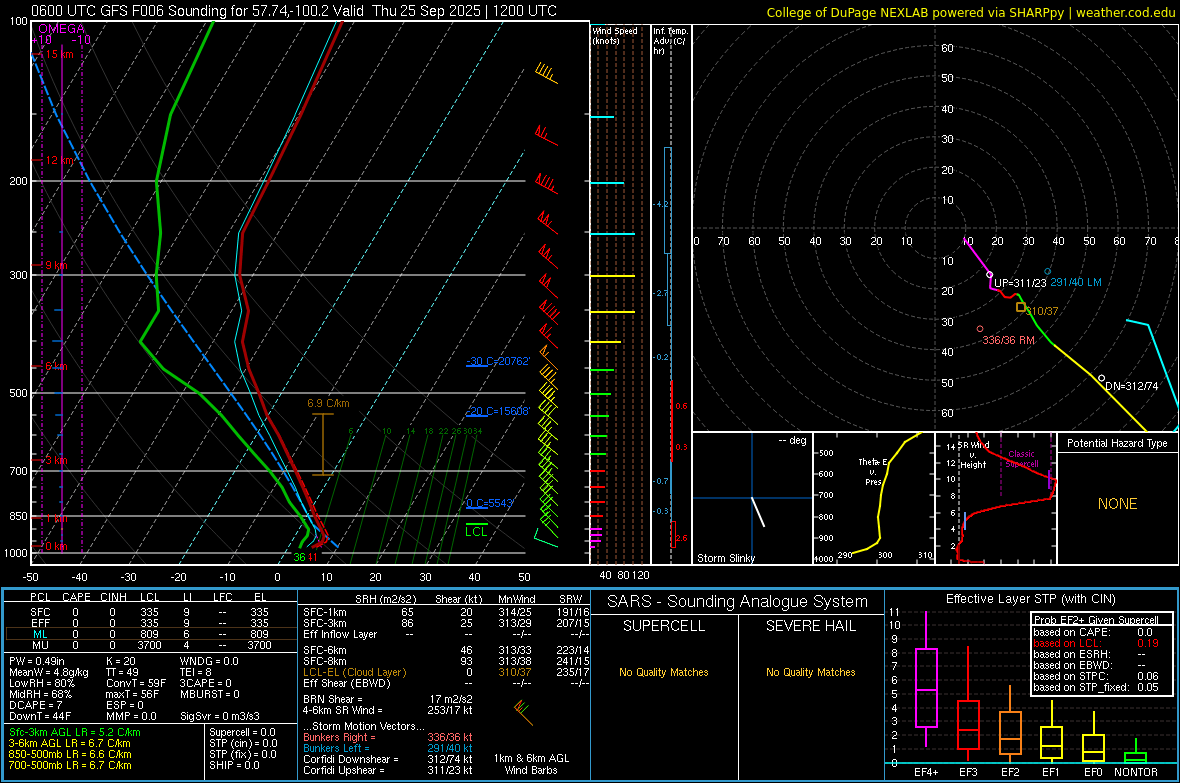Select the EFF parcel row
The image size is (1180, 783).
click(151, 623)
